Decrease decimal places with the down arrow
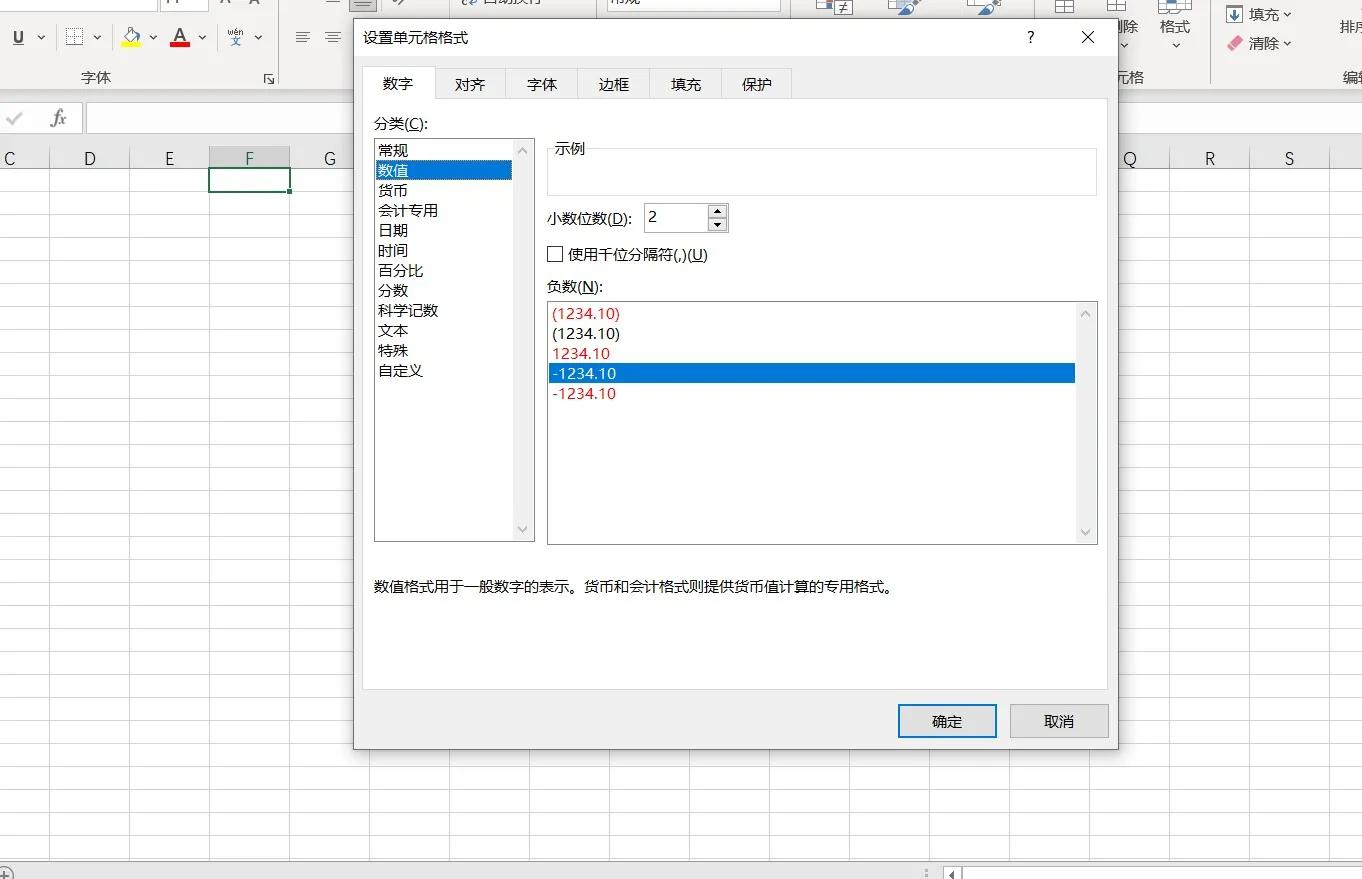Viewport: 1362px width, 879px height. [x=717, y=225]
